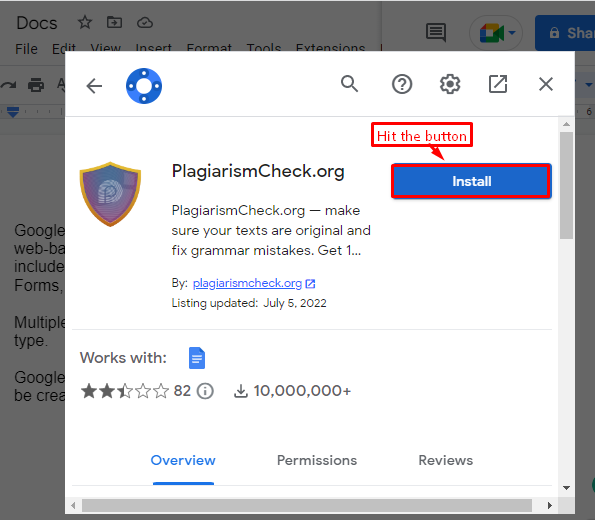
Task: Click the left indent marker on the Docs ruler
Action: click(x=13, y=112)
